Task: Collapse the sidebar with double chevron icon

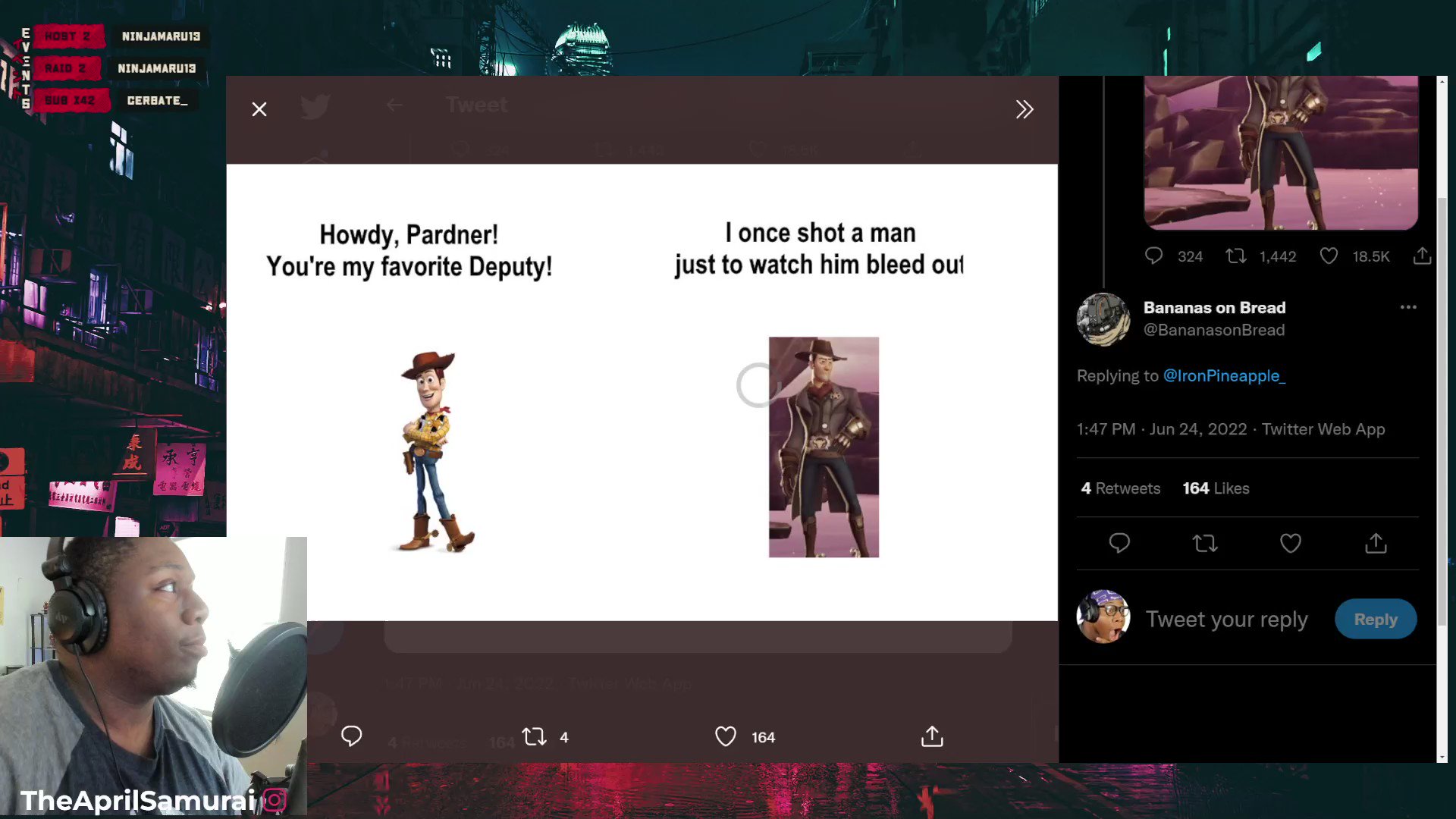Action: tap(1025, 109)
